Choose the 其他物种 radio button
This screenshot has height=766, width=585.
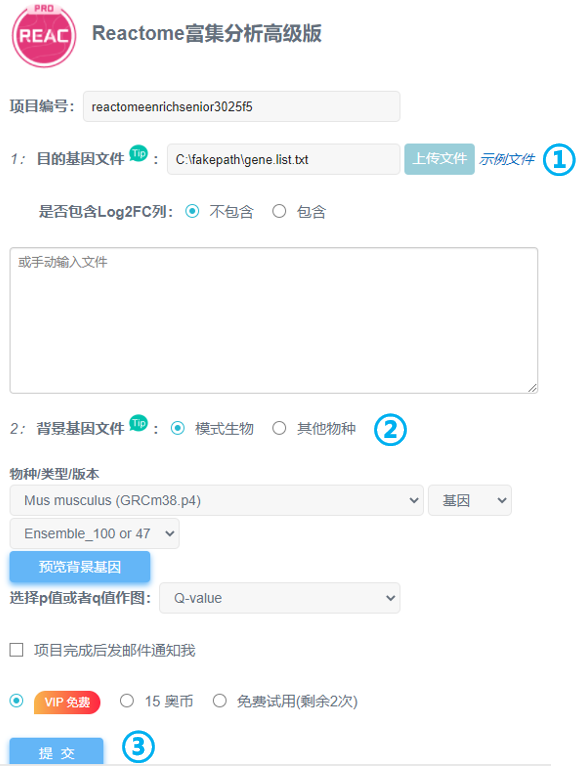(279, 428)
